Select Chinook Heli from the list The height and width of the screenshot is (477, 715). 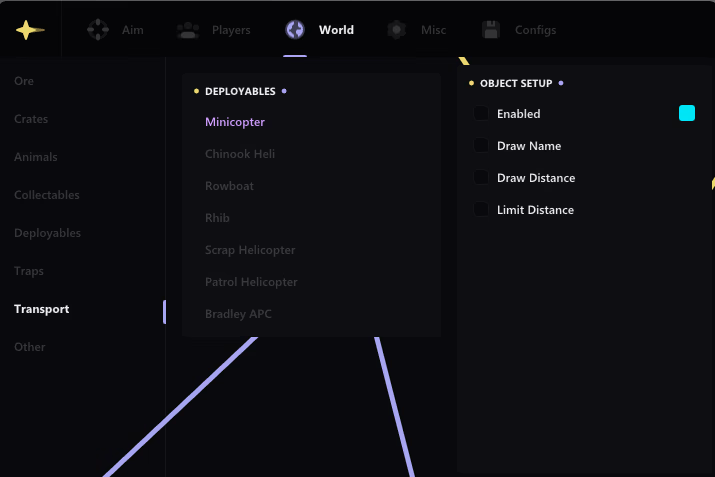[x=240, y=154]
